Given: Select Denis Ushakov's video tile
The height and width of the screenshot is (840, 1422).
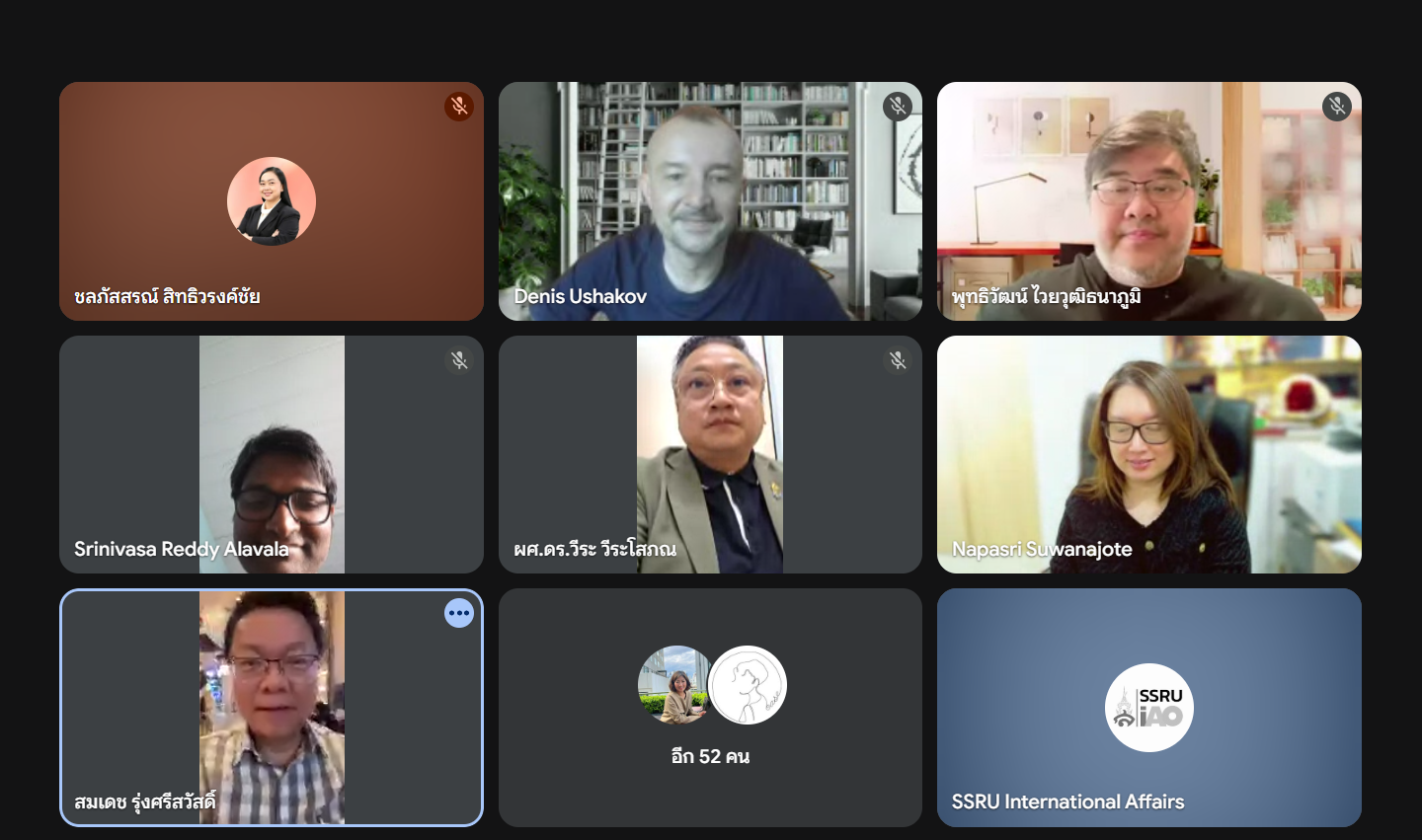Looking at the screenshot, I should [x=710, y=201].
